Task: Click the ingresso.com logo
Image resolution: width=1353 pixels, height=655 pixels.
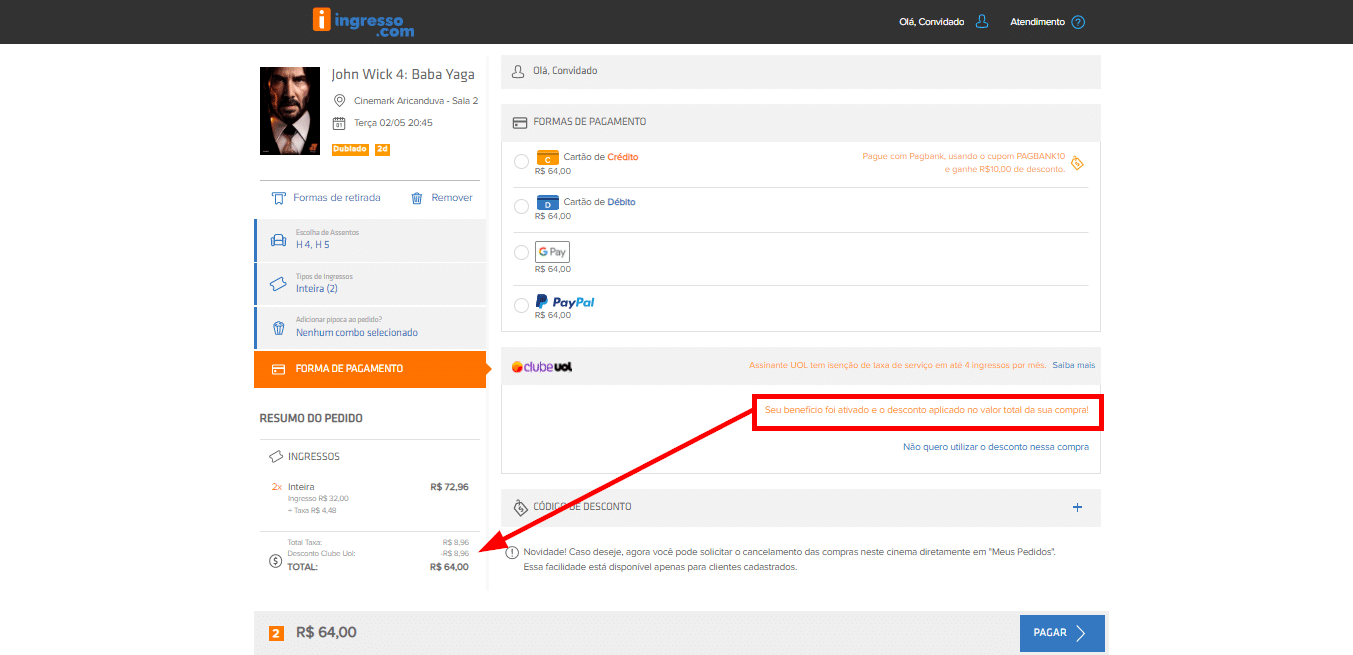Action: coord(362,22)
